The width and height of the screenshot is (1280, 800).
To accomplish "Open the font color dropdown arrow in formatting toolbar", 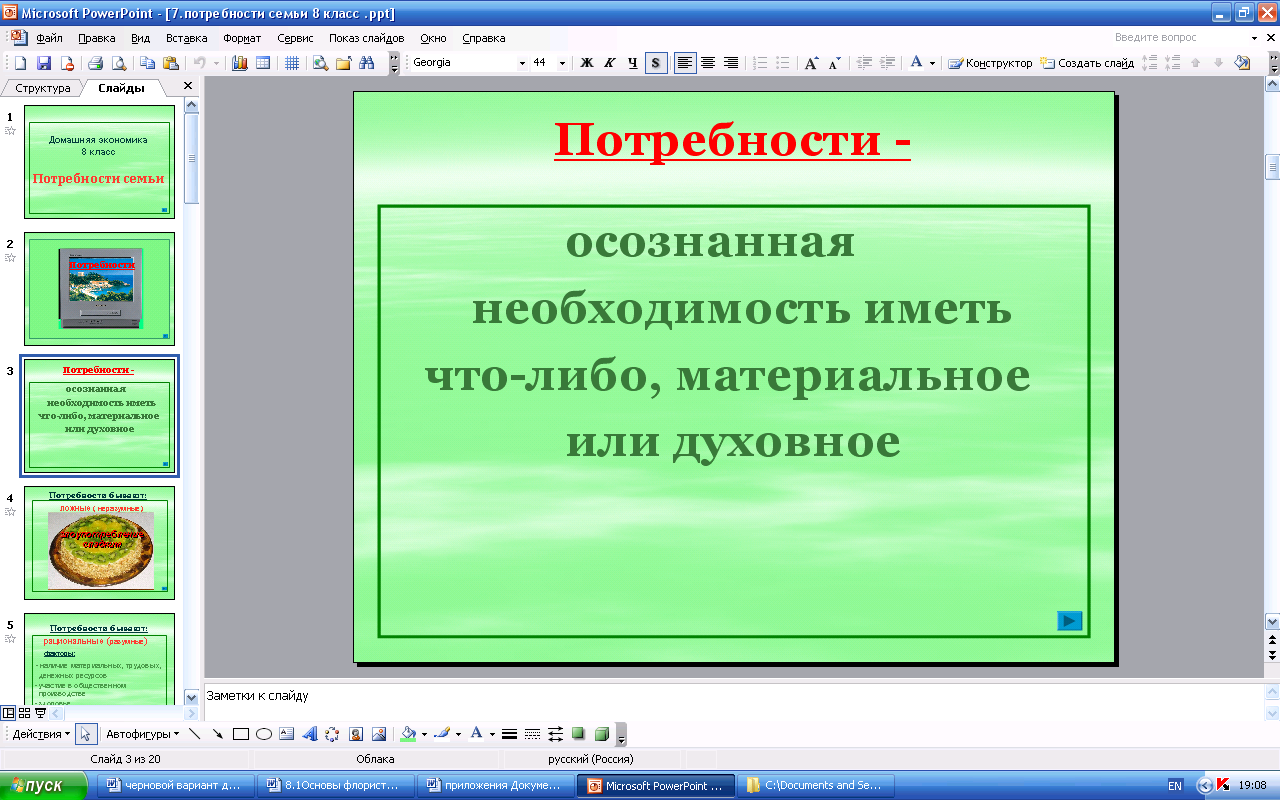I will (x=932, y=63).
